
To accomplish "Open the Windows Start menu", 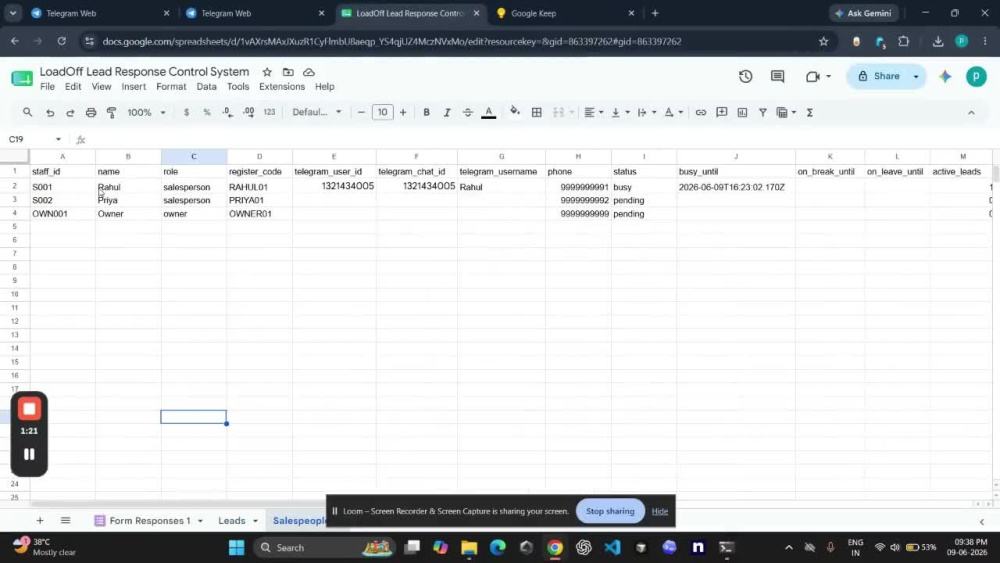I will [x=236, y=548].
